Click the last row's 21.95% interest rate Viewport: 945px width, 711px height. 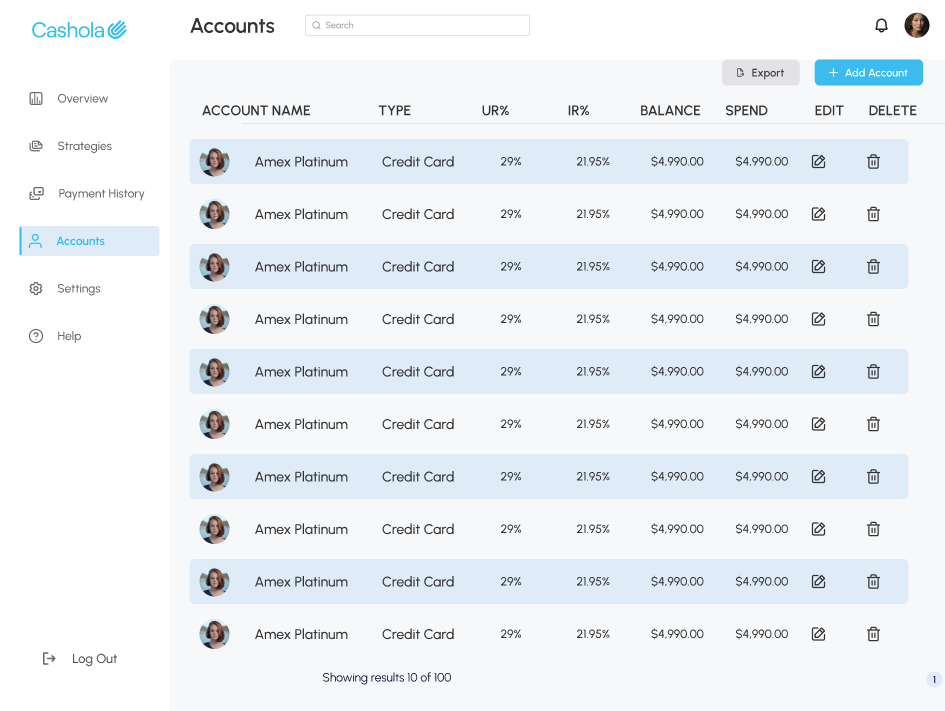(x=593, y=634)
